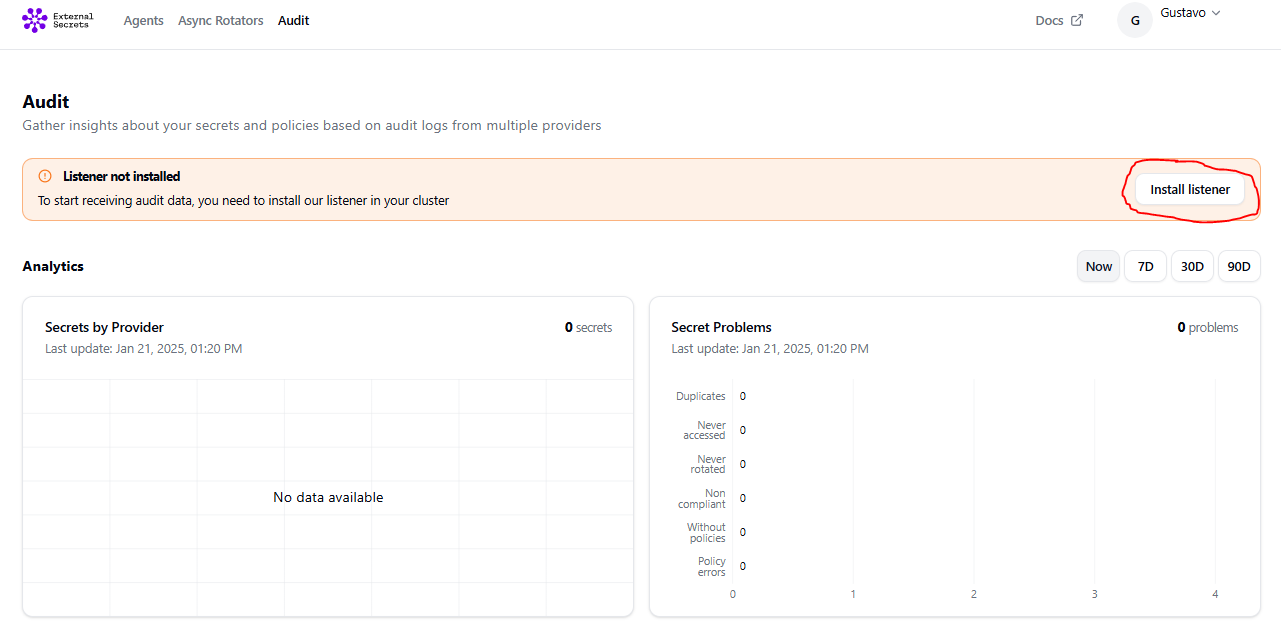This screenshot has width=1281, height=639.
Task: Click the Install listener button
Action: [1190, 189]
